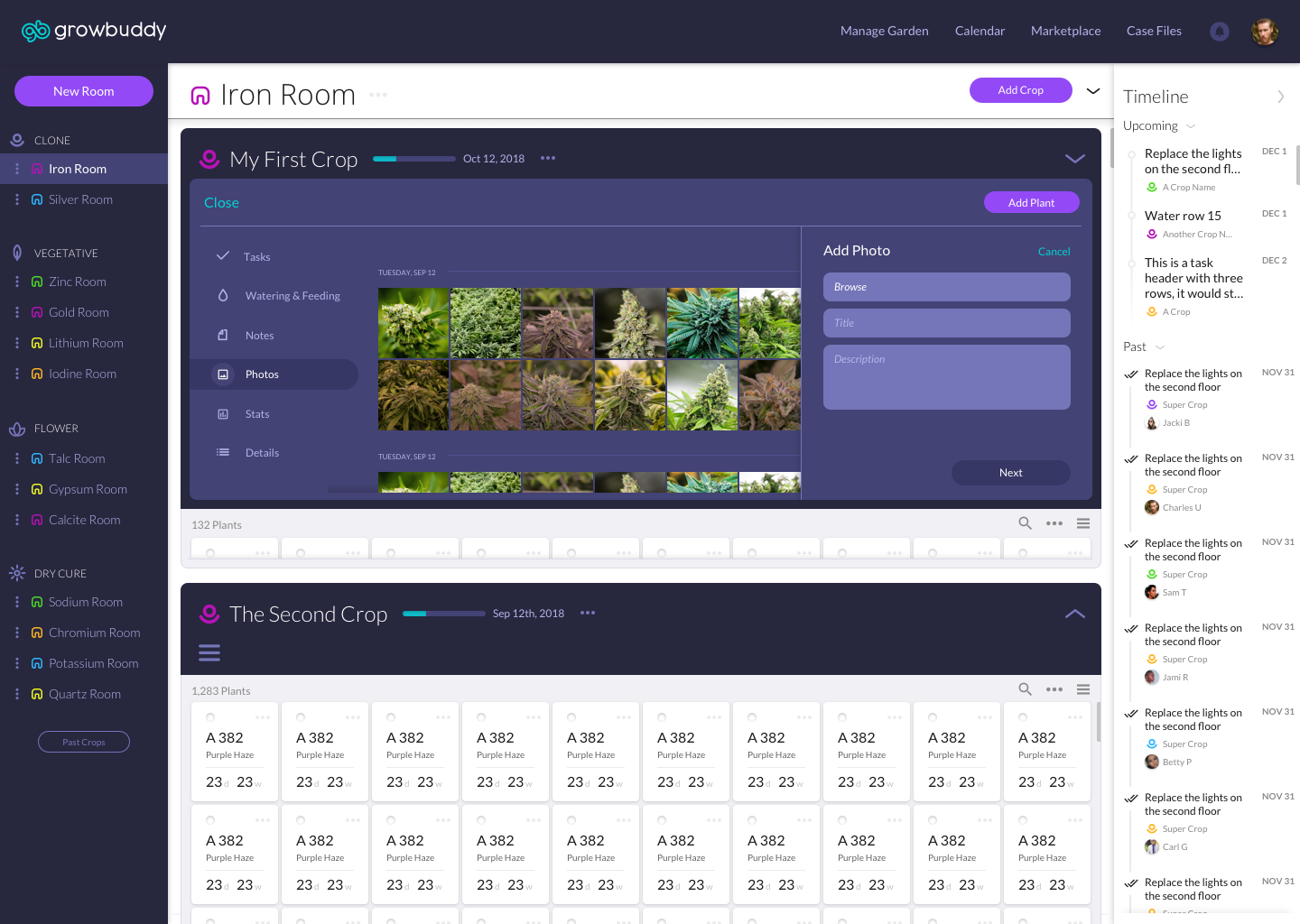Open the Watering & Feeding tab
Image resolution: width=1300 pixels, height=924 pixels.
(x=292, y=296)
